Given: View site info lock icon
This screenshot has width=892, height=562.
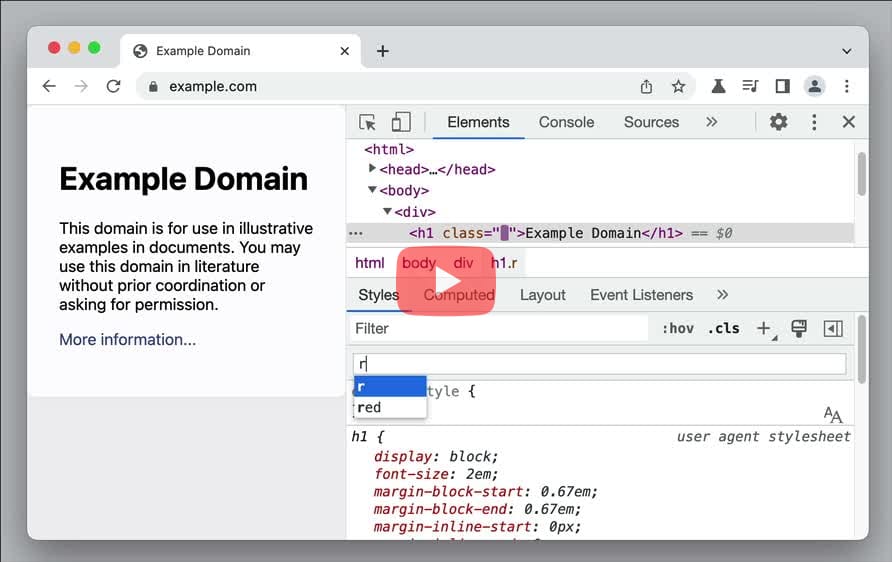Looking at the screenshot, I should coord(153,86).
